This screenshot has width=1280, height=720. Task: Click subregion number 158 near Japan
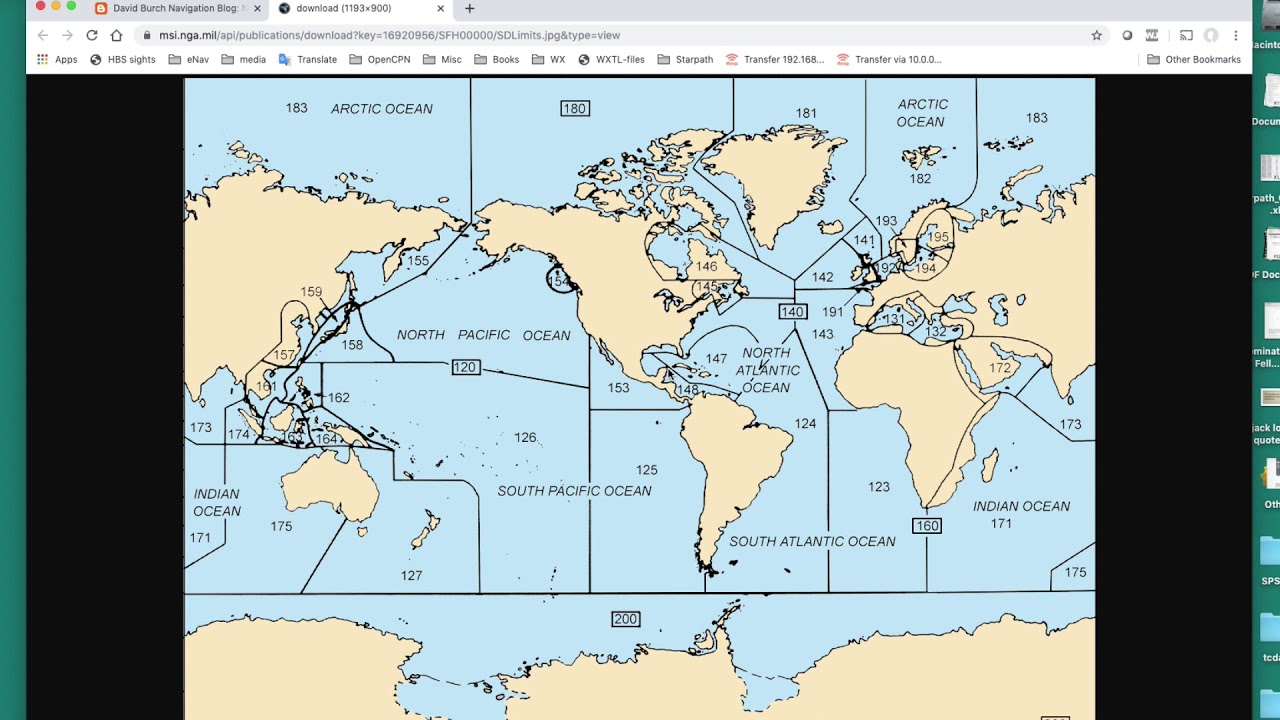point(352,344)
